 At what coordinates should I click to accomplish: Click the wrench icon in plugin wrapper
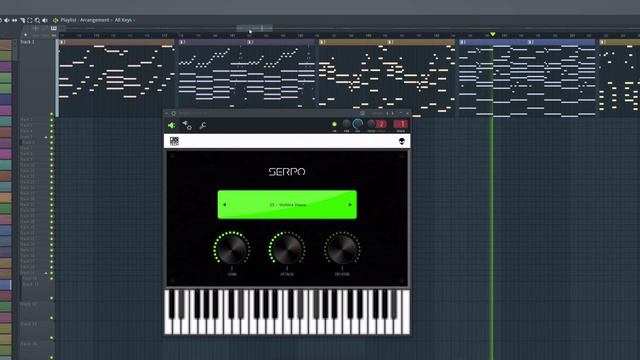click(x=203, y=125)
